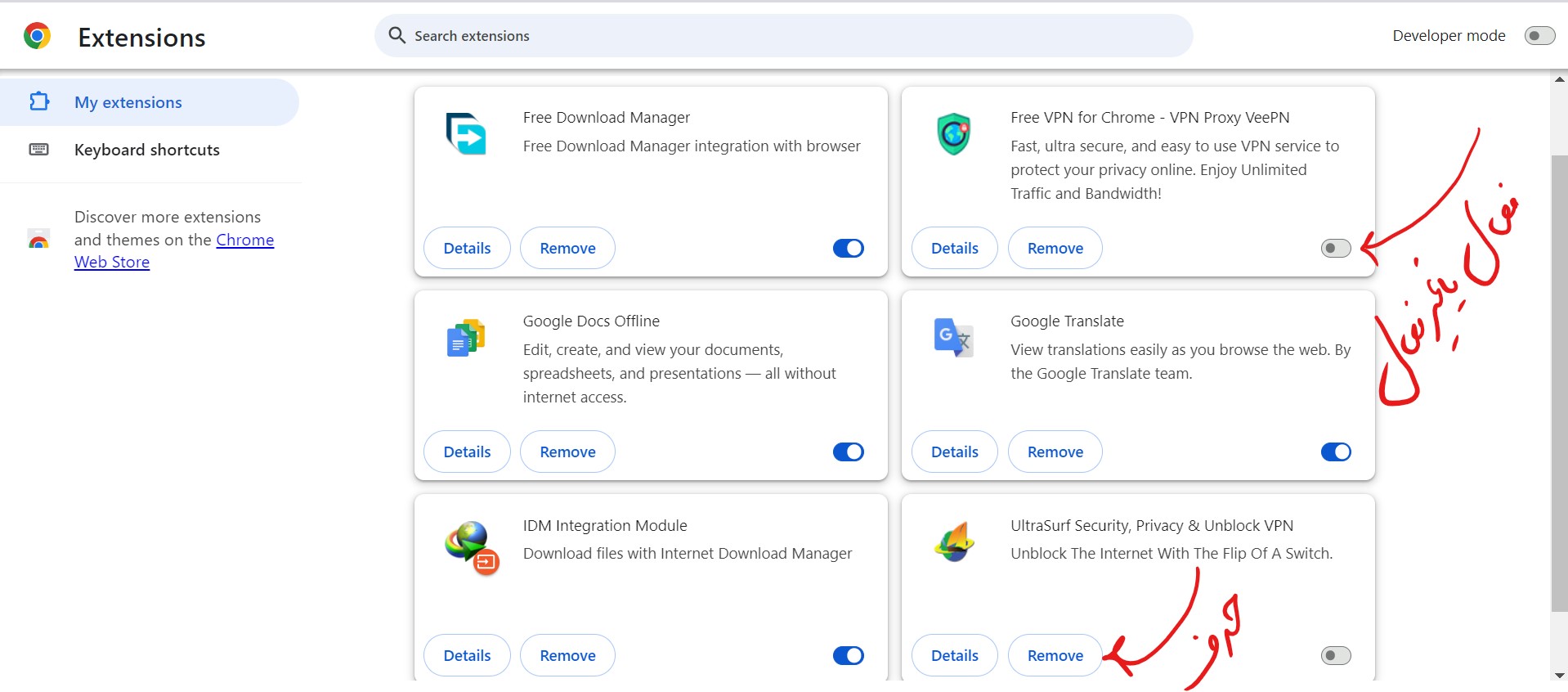Image resolution: width=1568 pixels, height=692 pixels.
Task: Enable the Free VPN VeePN toggle
Action: tap(1336, 248)
